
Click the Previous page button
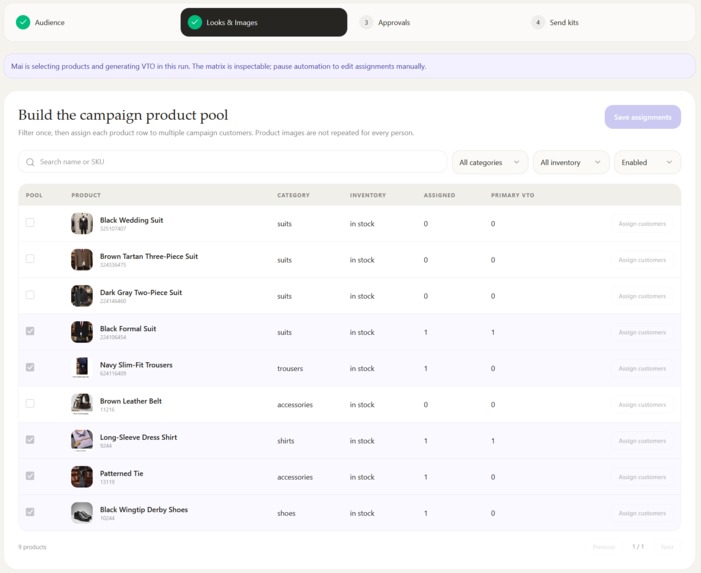pos(604,547)
